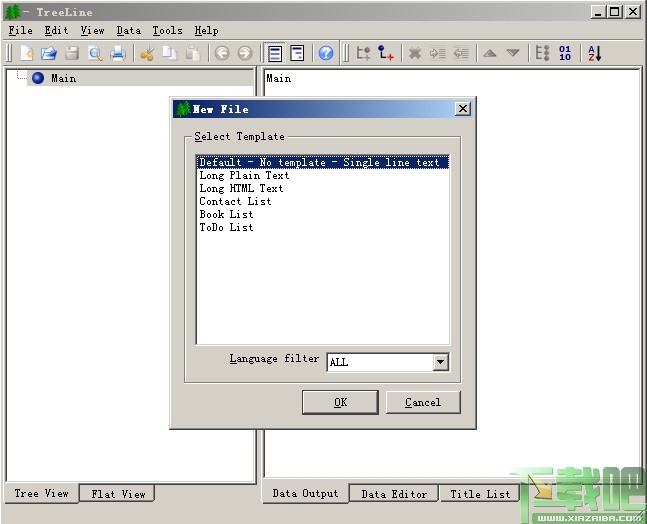Click the Indent node icon
The image size is (647, 524).
coord(437,53)
